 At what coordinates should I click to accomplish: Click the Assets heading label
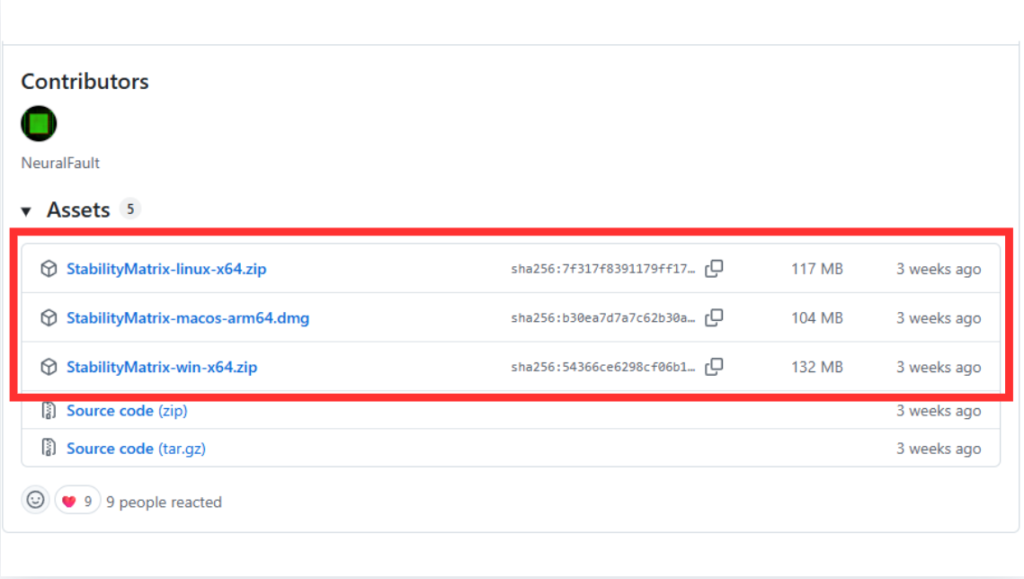point(78,210)
